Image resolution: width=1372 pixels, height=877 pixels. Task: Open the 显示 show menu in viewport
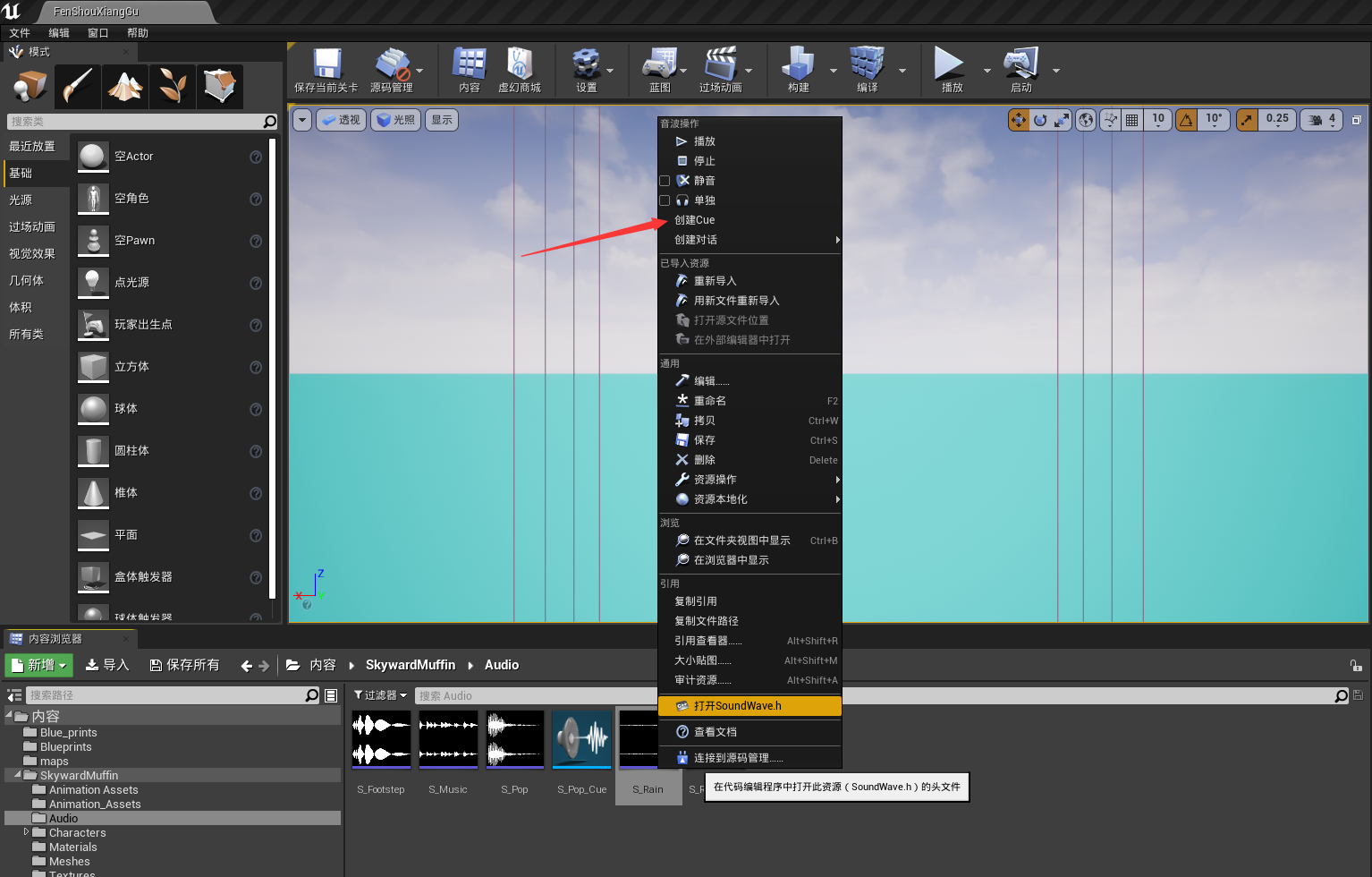[442, 120]
